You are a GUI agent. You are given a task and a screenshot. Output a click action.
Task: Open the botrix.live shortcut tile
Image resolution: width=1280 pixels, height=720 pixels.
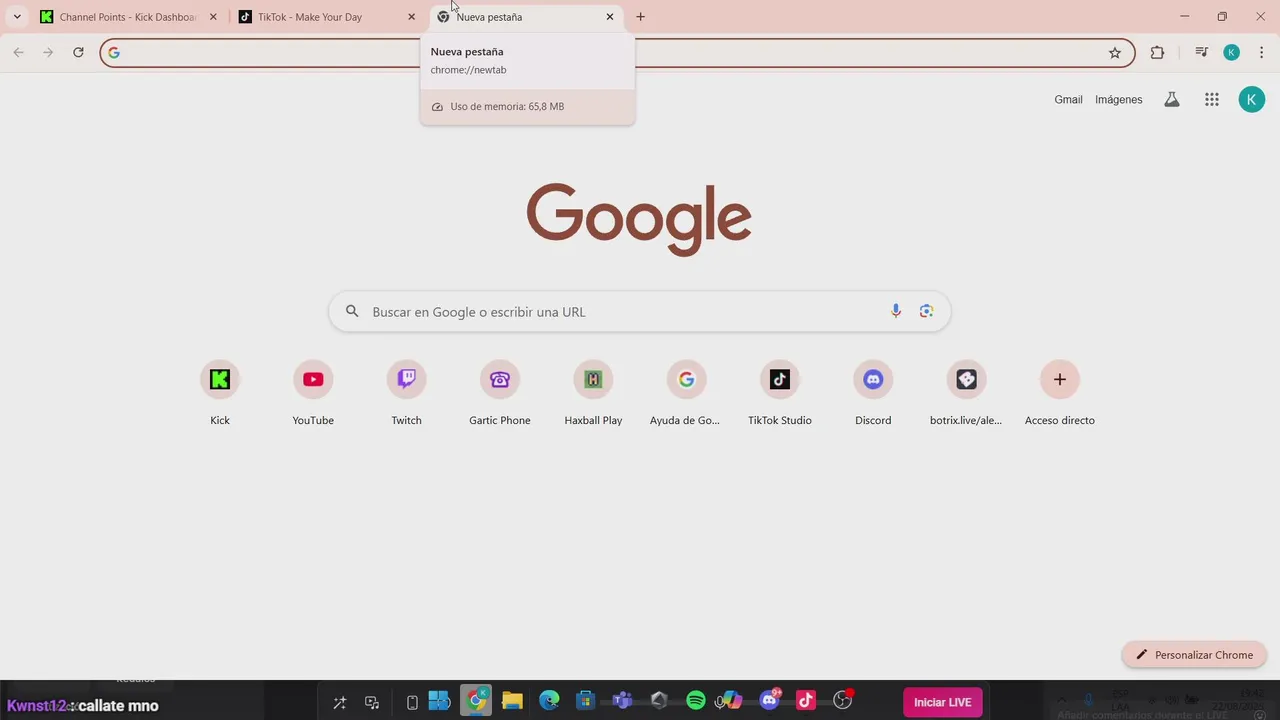tap(966, 392)
